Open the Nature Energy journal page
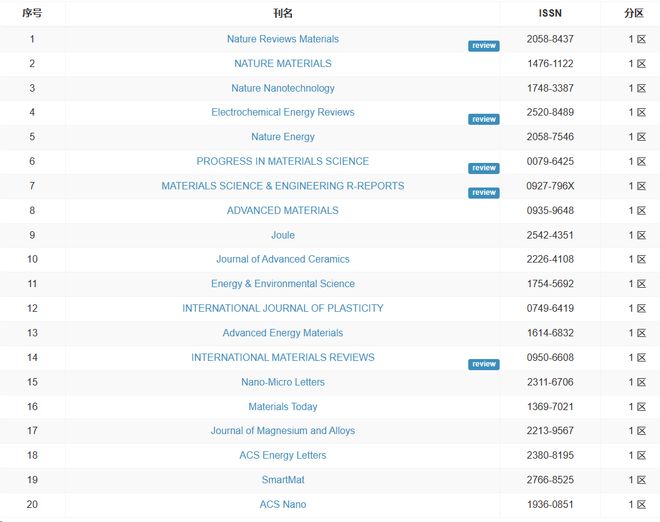The width and height of the screenshot is (660, 522). pos(282,137)
